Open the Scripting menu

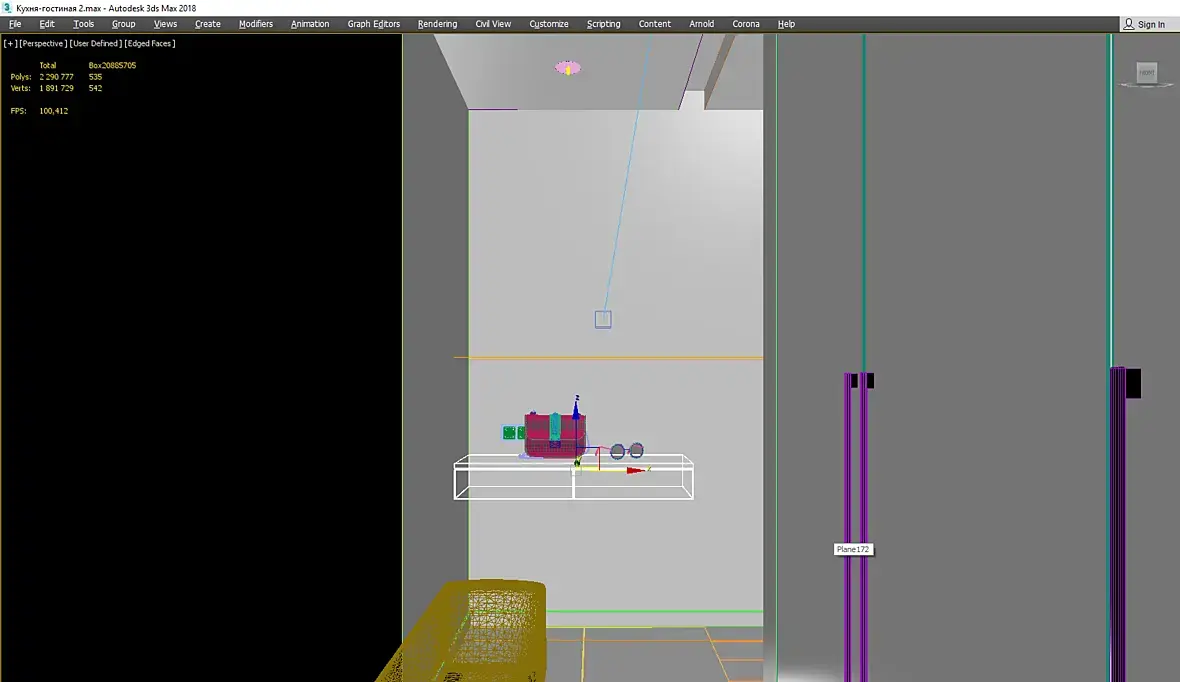click(x=604, y=24)
